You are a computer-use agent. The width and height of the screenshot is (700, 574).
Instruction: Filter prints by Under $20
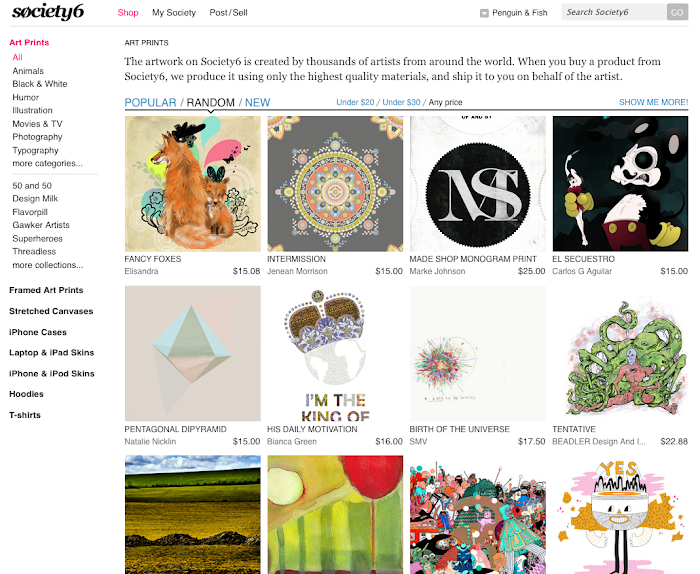point(355,102)
